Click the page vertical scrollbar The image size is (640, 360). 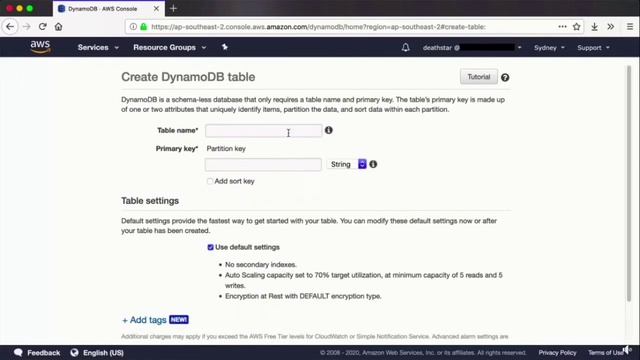(629, 184)
